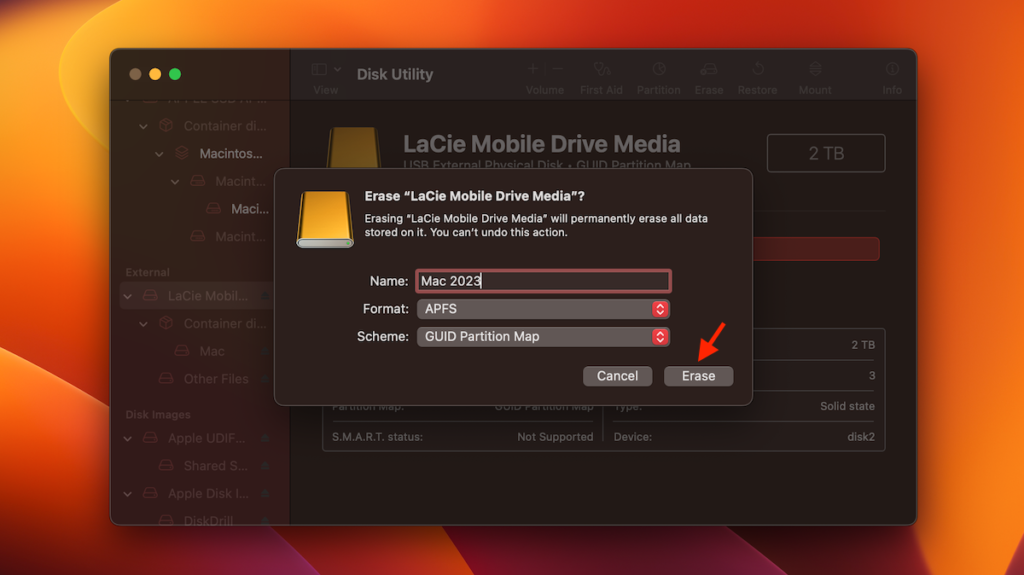The width and height of the screenshot is (1024, 575).
Task: Select Other Files in the sidebar
Action: (215, 379)
